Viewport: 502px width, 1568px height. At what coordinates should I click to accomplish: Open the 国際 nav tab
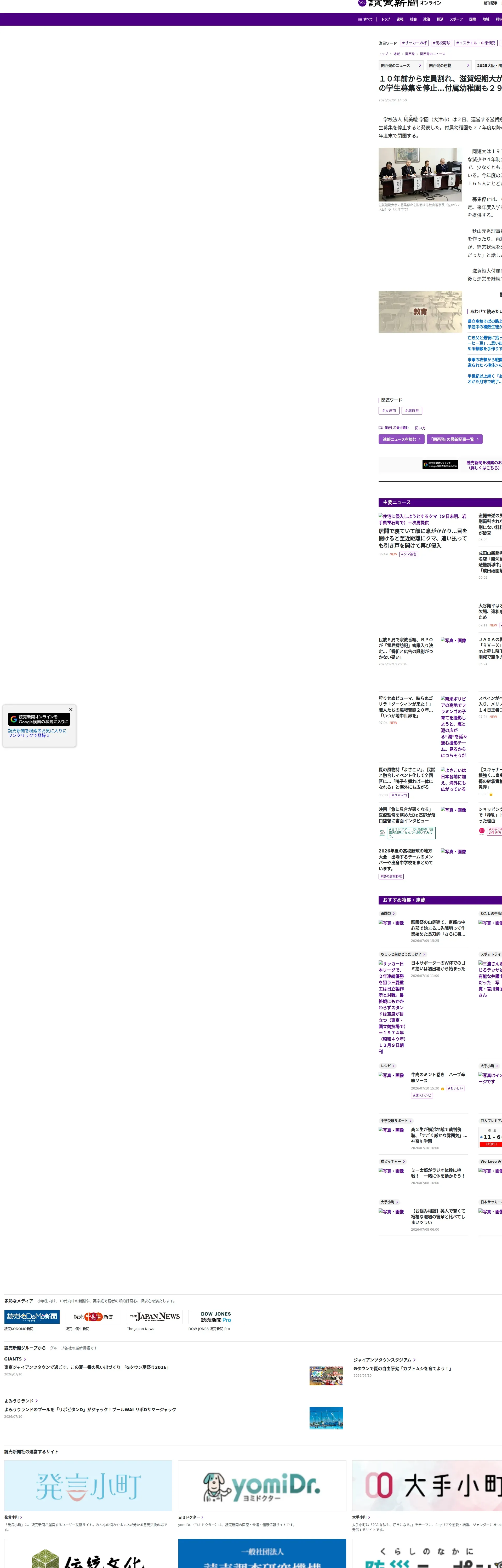point(472,20)
